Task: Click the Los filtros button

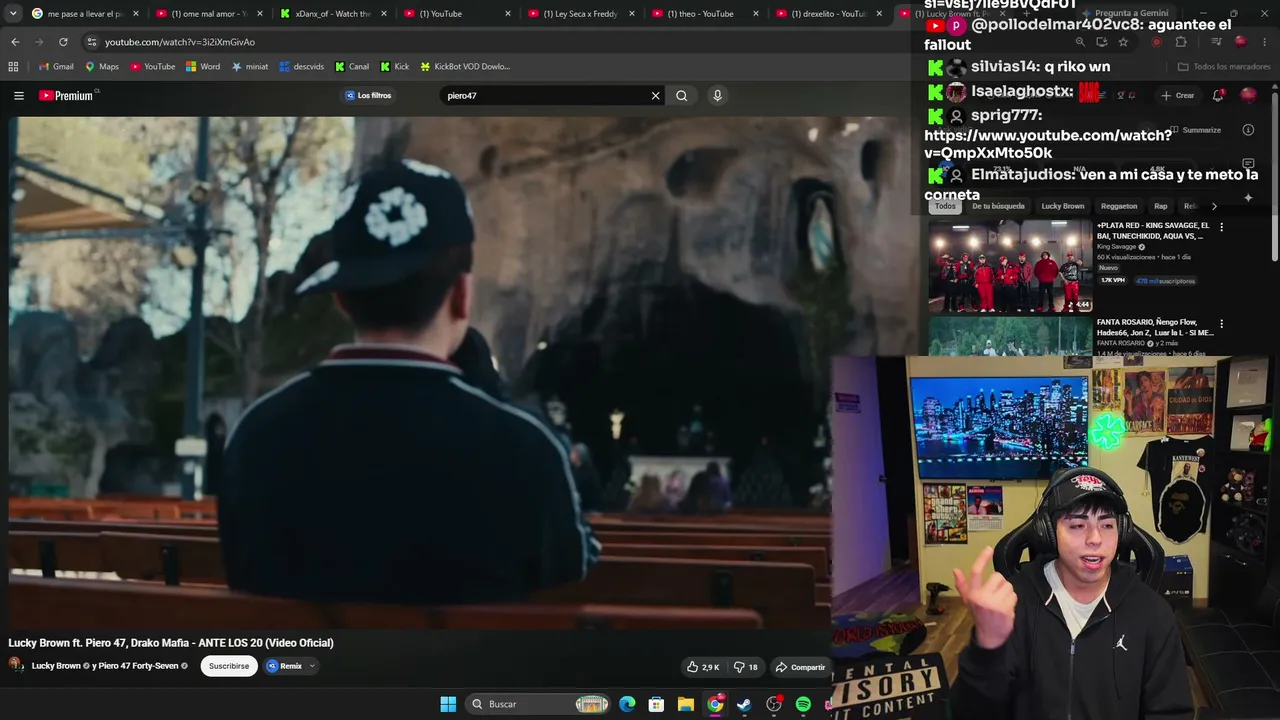Action: (x=368, y=96)
